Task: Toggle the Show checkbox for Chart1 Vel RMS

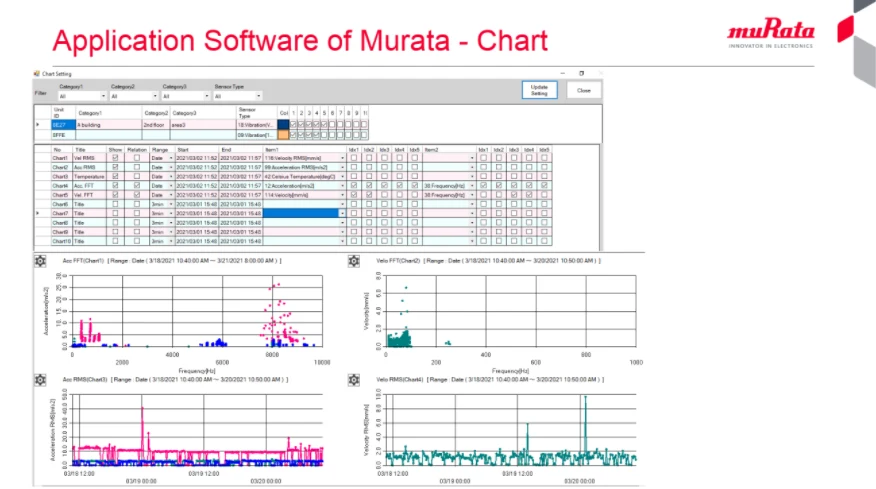Action: [115, 158]
